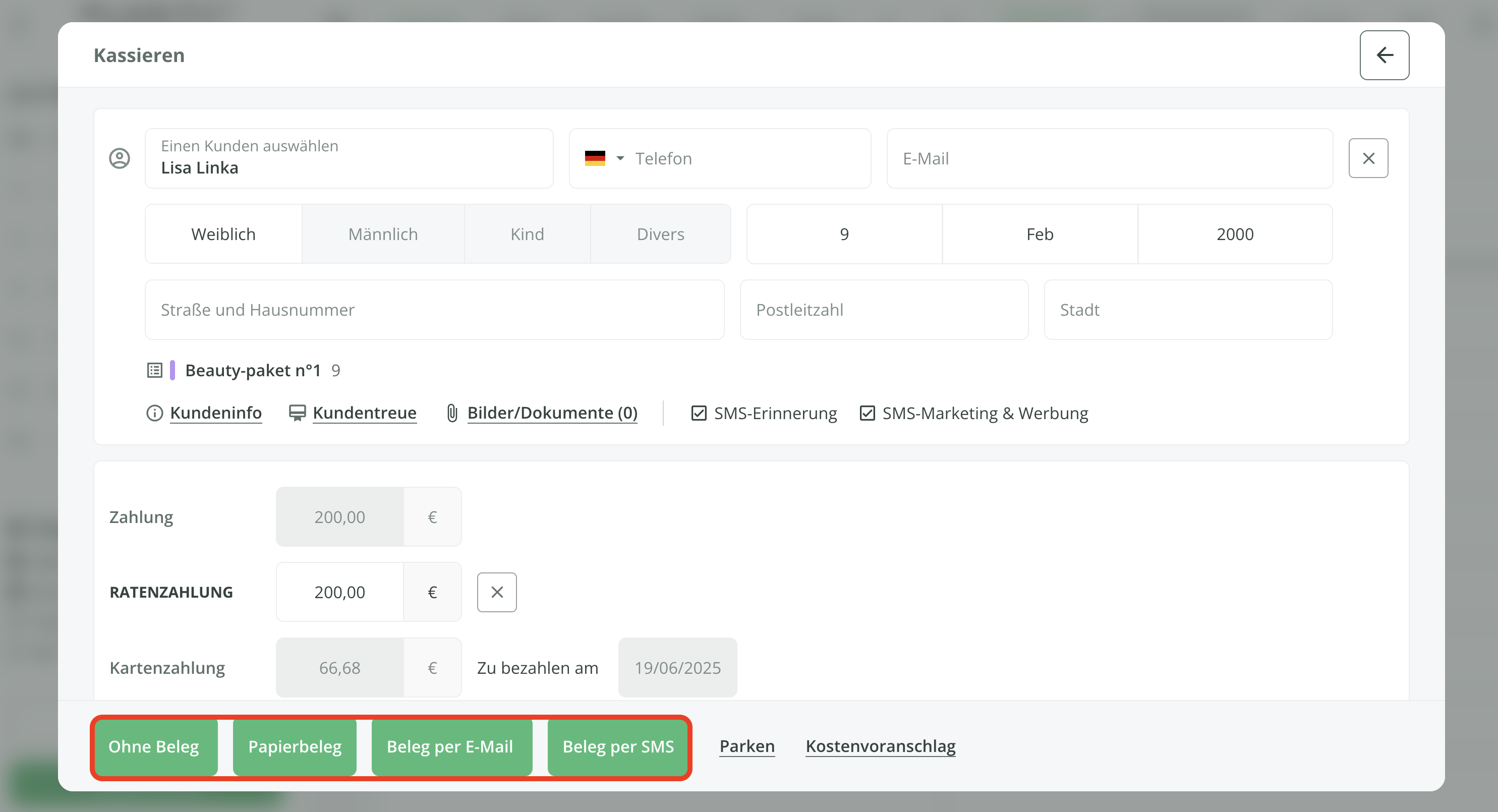Focus the Straße und Hausnummer field
Image resolution: width=1498 pixels, height=812 pixels.
point(434,310)
